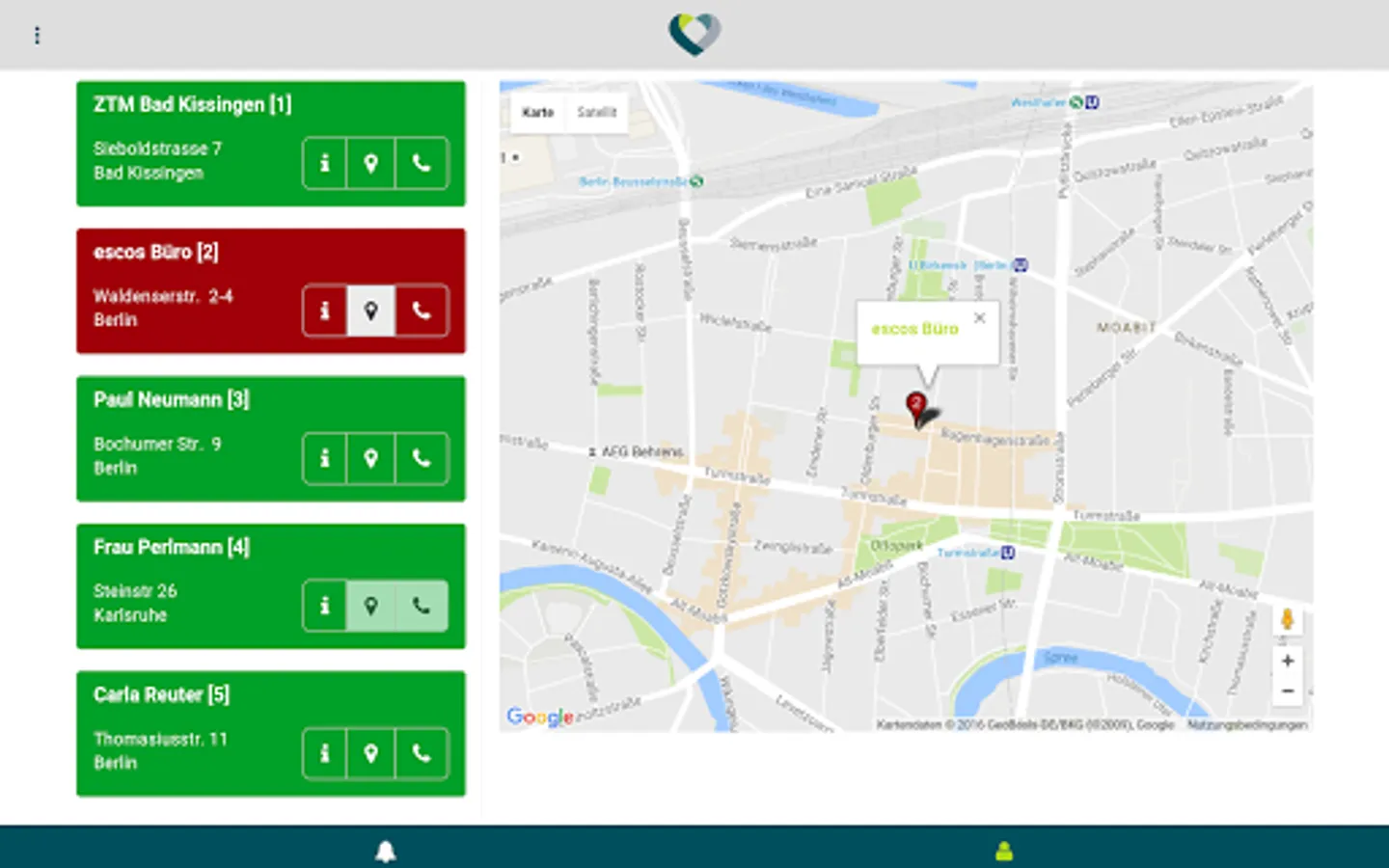The image size is (1389, 868).
Task: Call Frau Perlmann
Action: pos(422,606)
